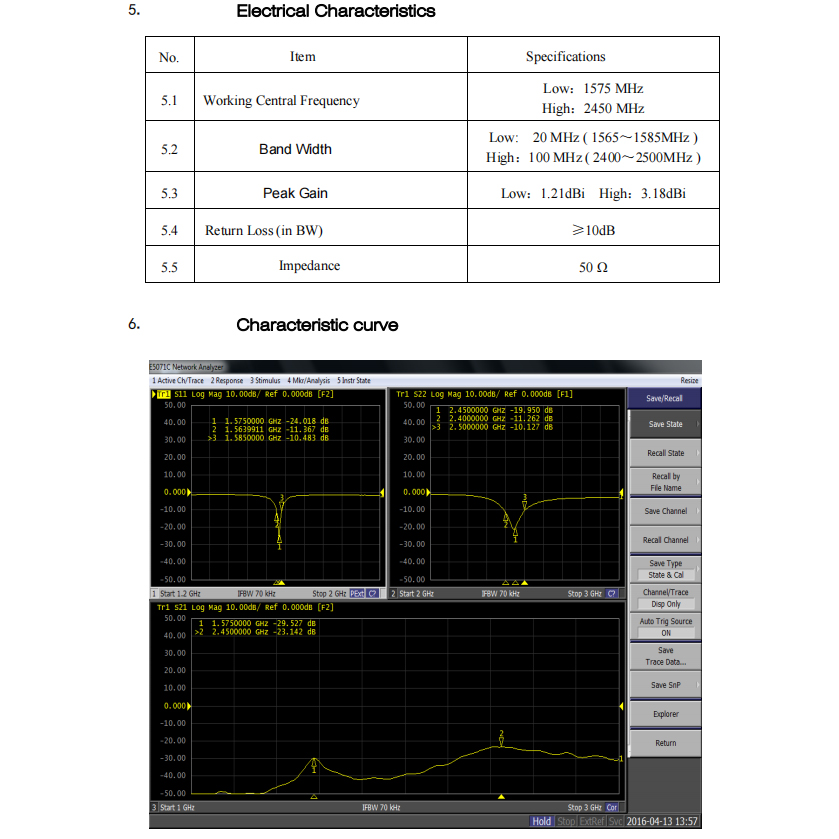Expand Save Type State & Cal options
This screenshot has height=839, width=839.
pos(665,569)
